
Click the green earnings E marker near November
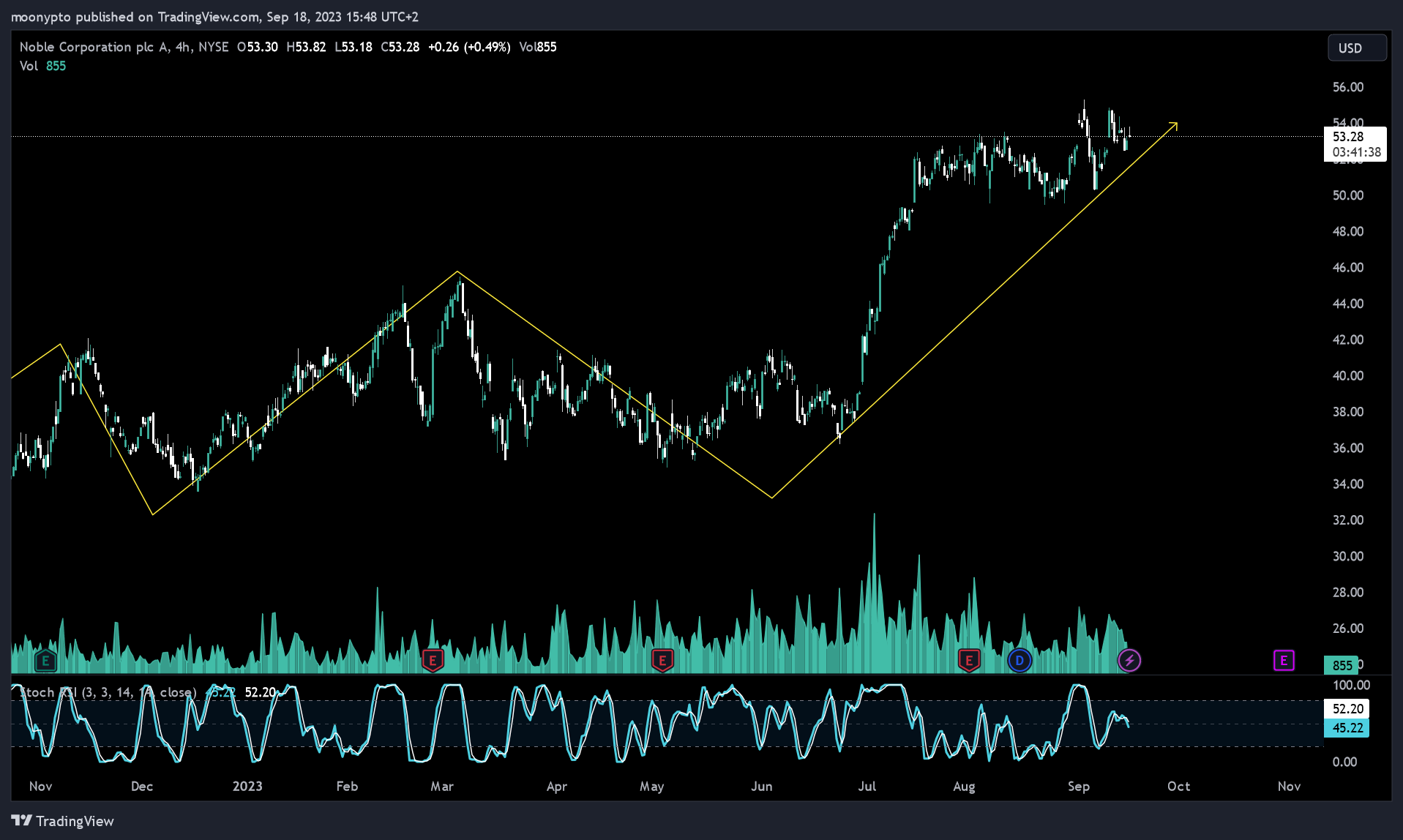(x=45, y=661)
